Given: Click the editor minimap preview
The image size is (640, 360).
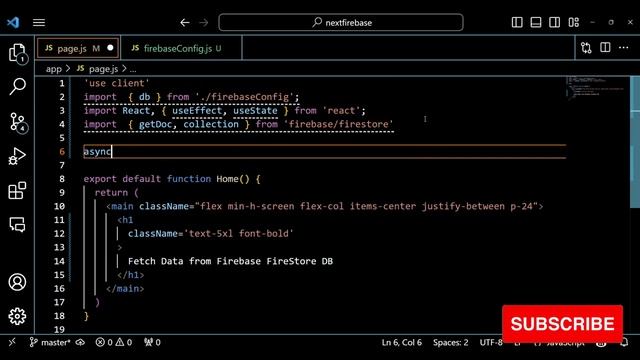Looking at the screenshot, I should (x=597, y=87).
